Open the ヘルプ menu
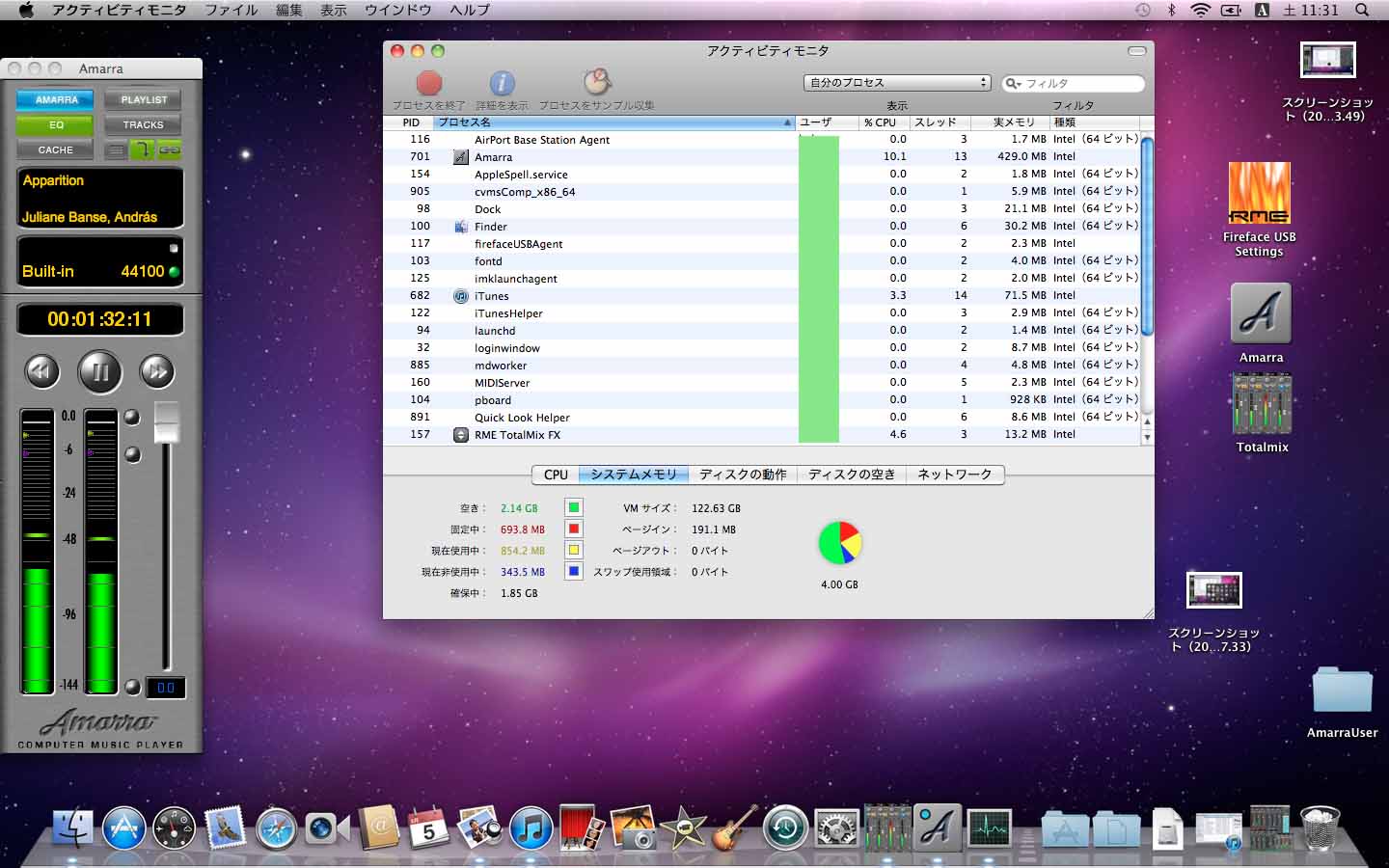The image size is (1389, 868). coord(470,10)
